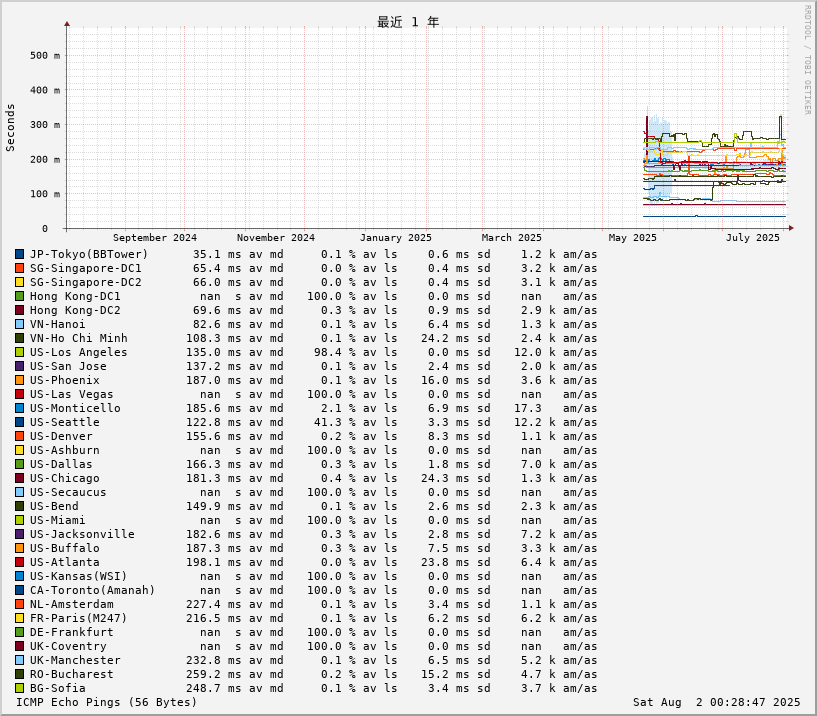Select the Hong Kong-DC1 legend label
The image size is (817, 716).
click(x=75, y=297)
